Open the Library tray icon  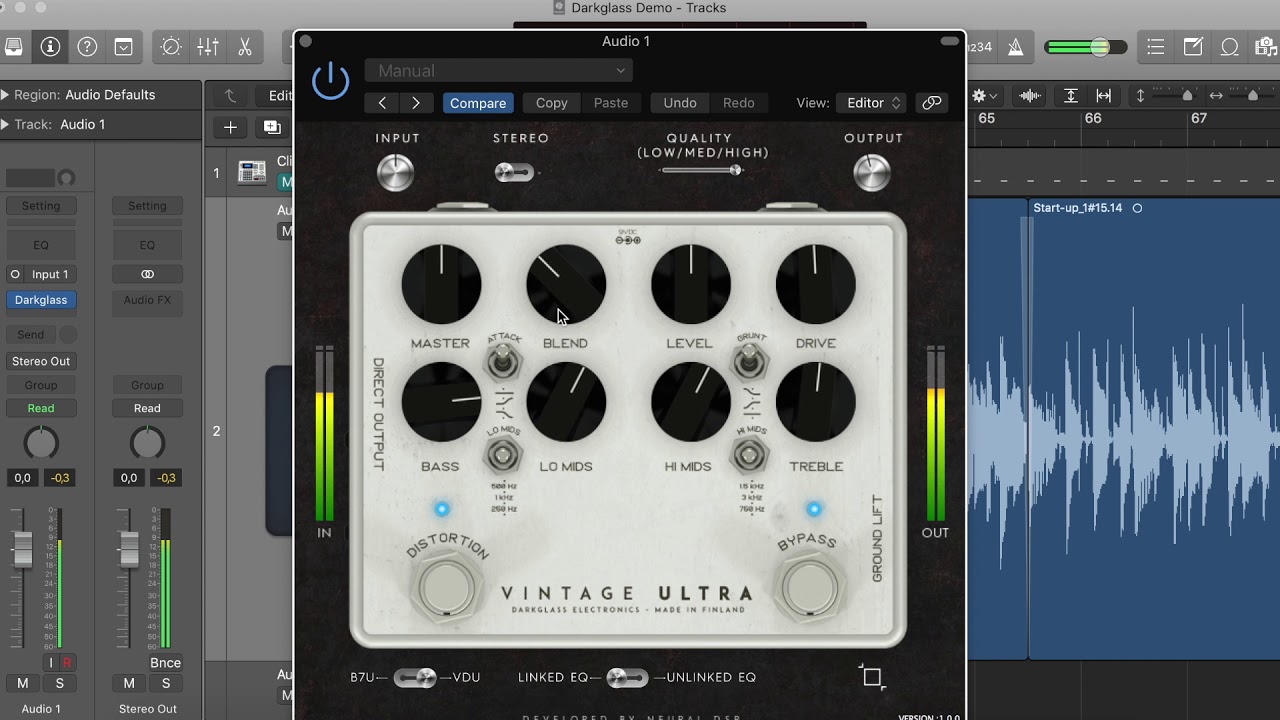tap(13, 47)
